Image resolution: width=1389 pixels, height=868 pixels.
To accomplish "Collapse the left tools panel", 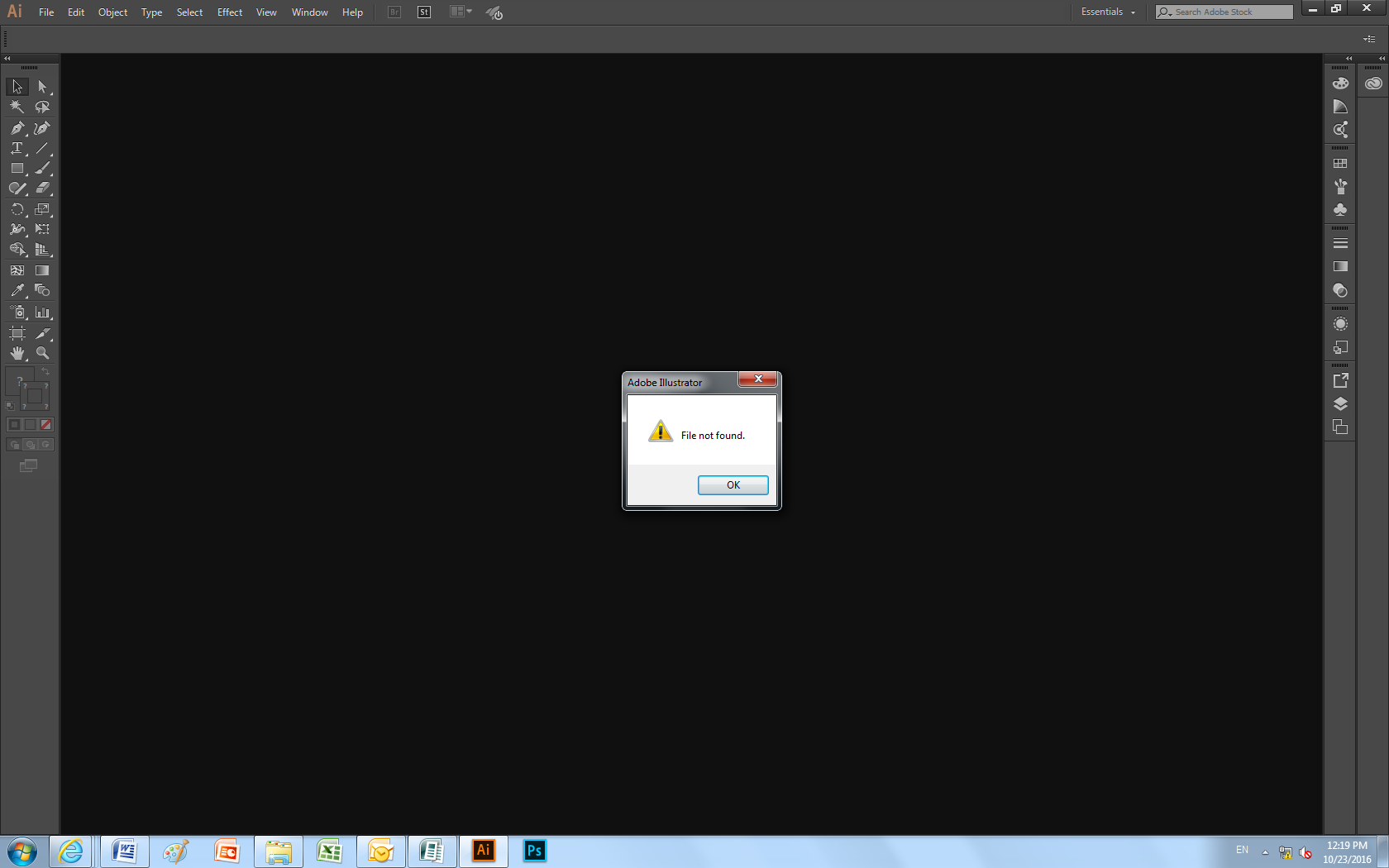I will tap(7, 59).
